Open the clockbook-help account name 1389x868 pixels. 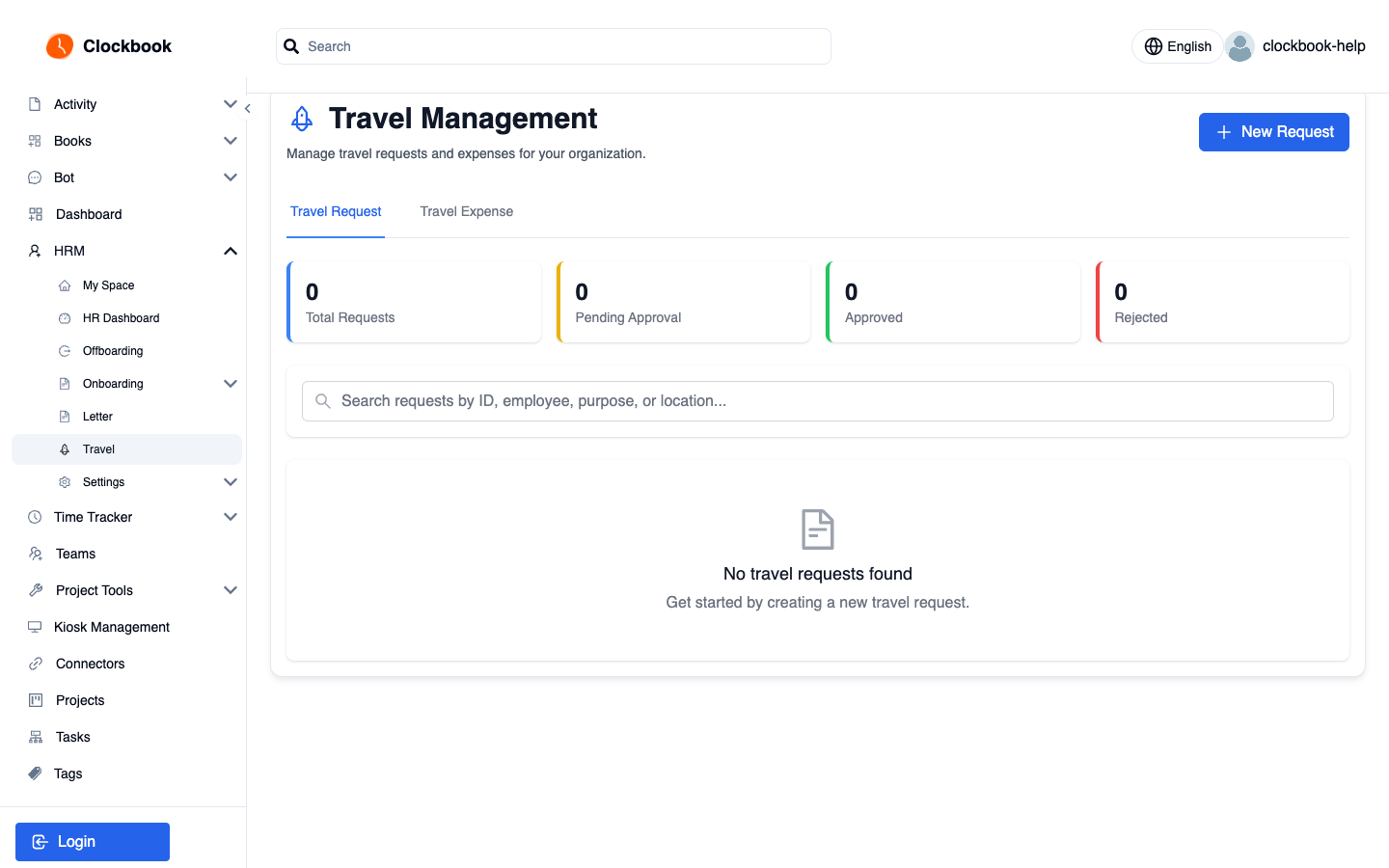pos(1314,46)
